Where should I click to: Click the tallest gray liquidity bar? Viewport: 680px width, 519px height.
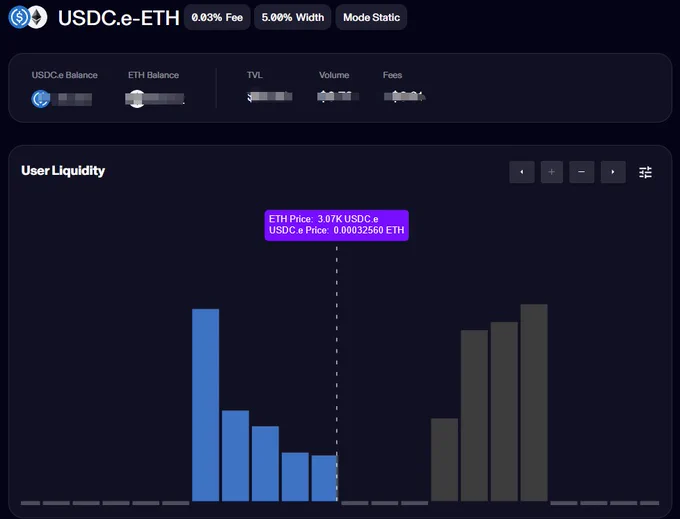click(534, 403)
